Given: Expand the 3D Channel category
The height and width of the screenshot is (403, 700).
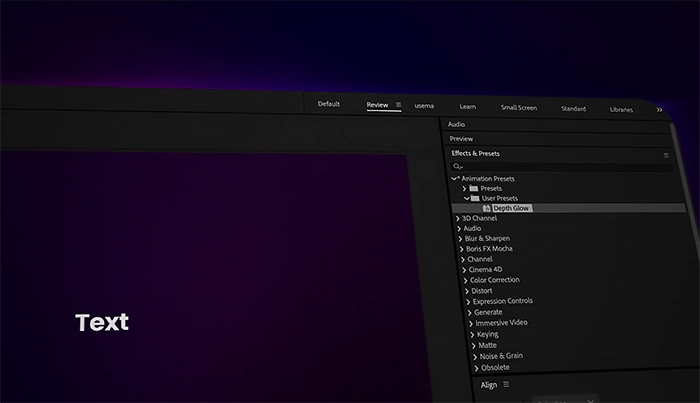Looking at the screenshot, I should (457, 219).
